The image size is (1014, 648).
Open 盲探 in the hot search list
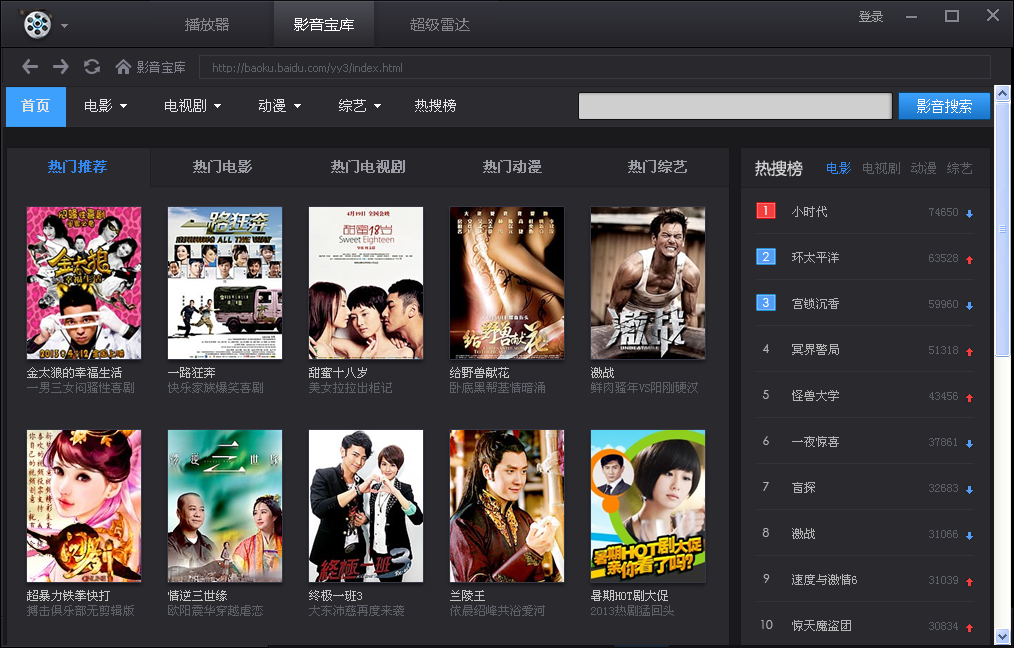coord(804,488)
